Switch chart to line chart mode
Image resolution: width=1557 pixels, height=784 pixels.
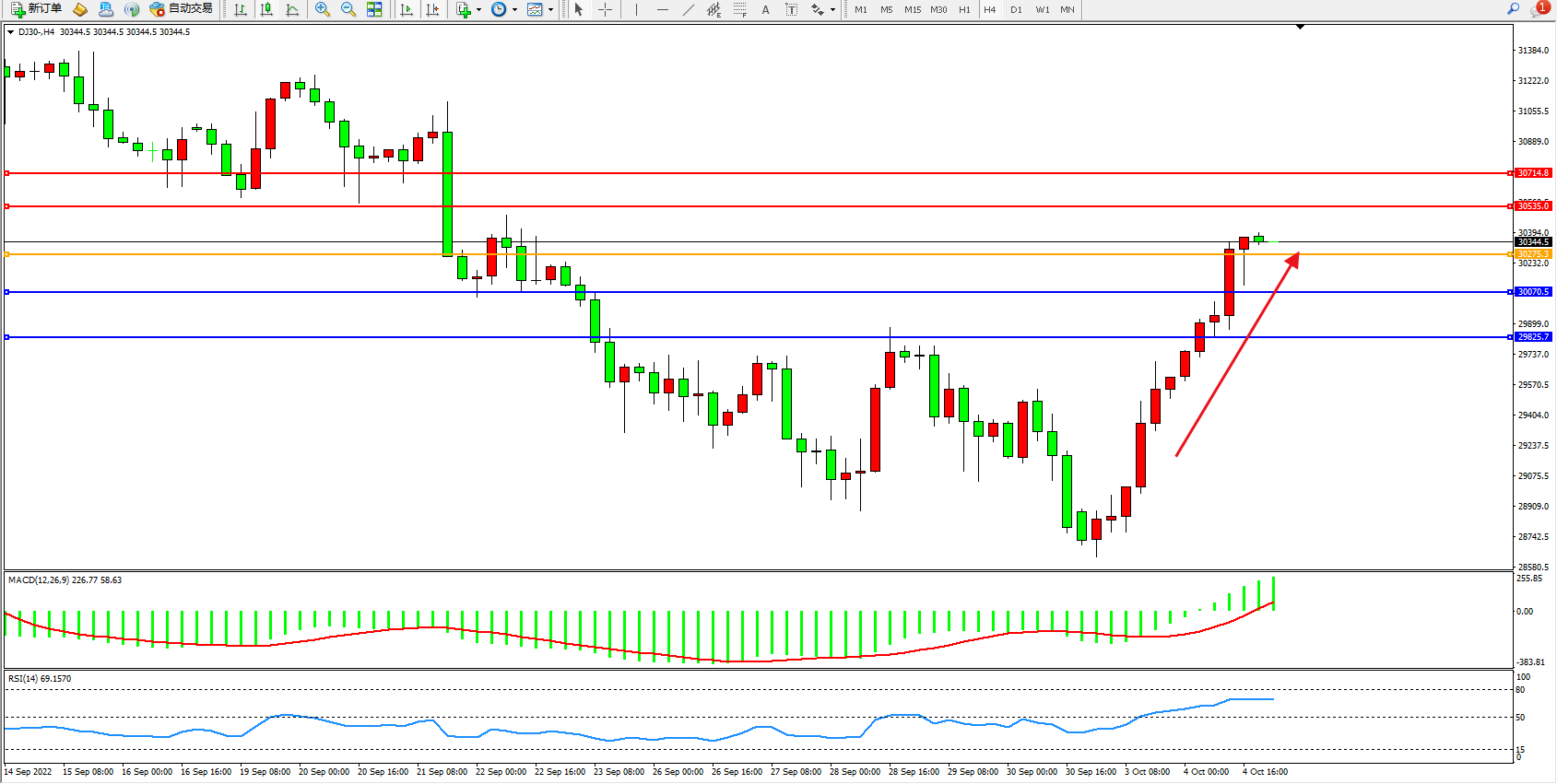pos(292,9)
